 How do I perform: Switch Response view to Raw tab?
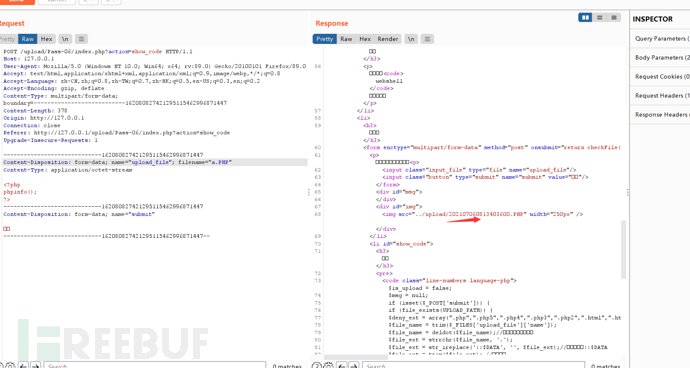pyautogui.click(x=346, y=39)
